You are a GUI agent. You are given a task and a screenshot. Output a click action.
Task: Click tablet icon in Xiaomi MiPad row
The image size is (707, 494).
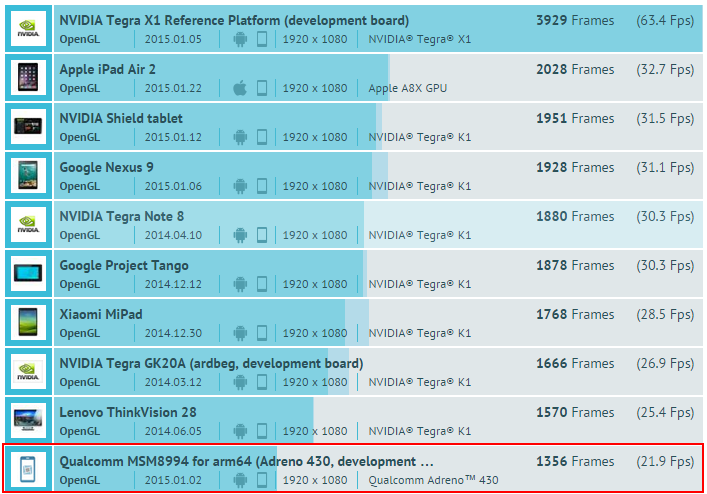click(262, 334)
